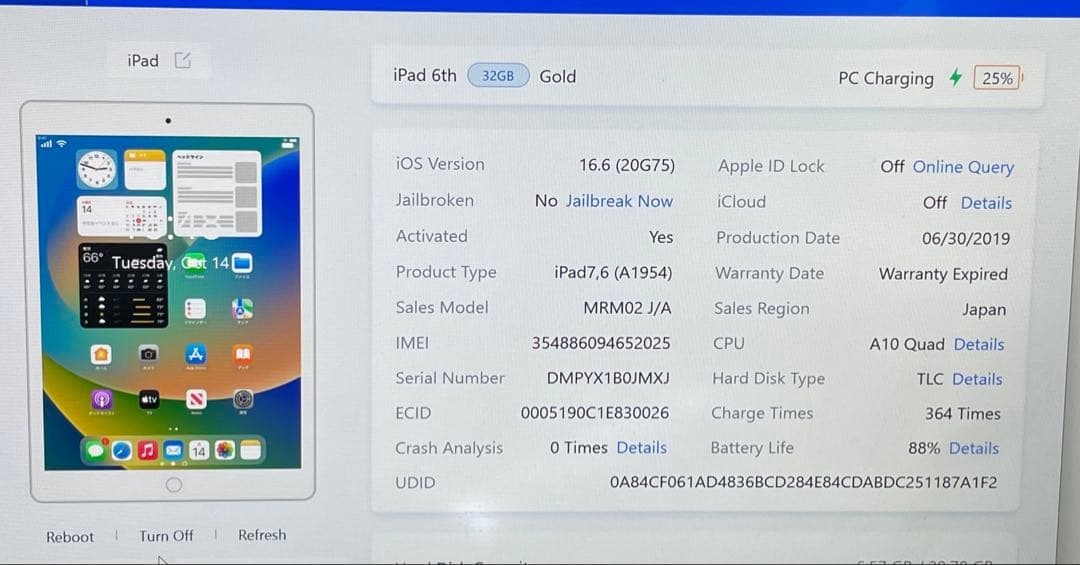Click the Podcasts app icon in preview
This screenshot has height=565, width=1080.
pos(101,399)
